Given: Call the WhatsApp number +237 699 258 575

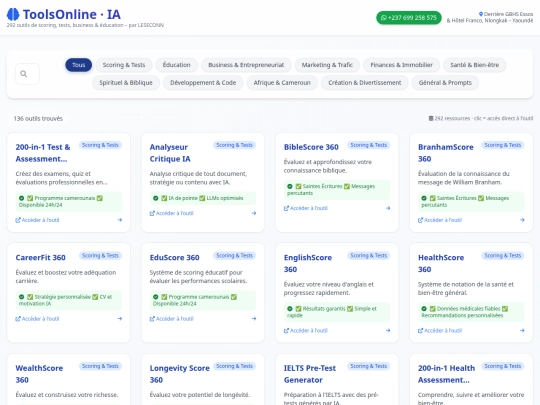Looking at the screenshot, I should point(409,18).
